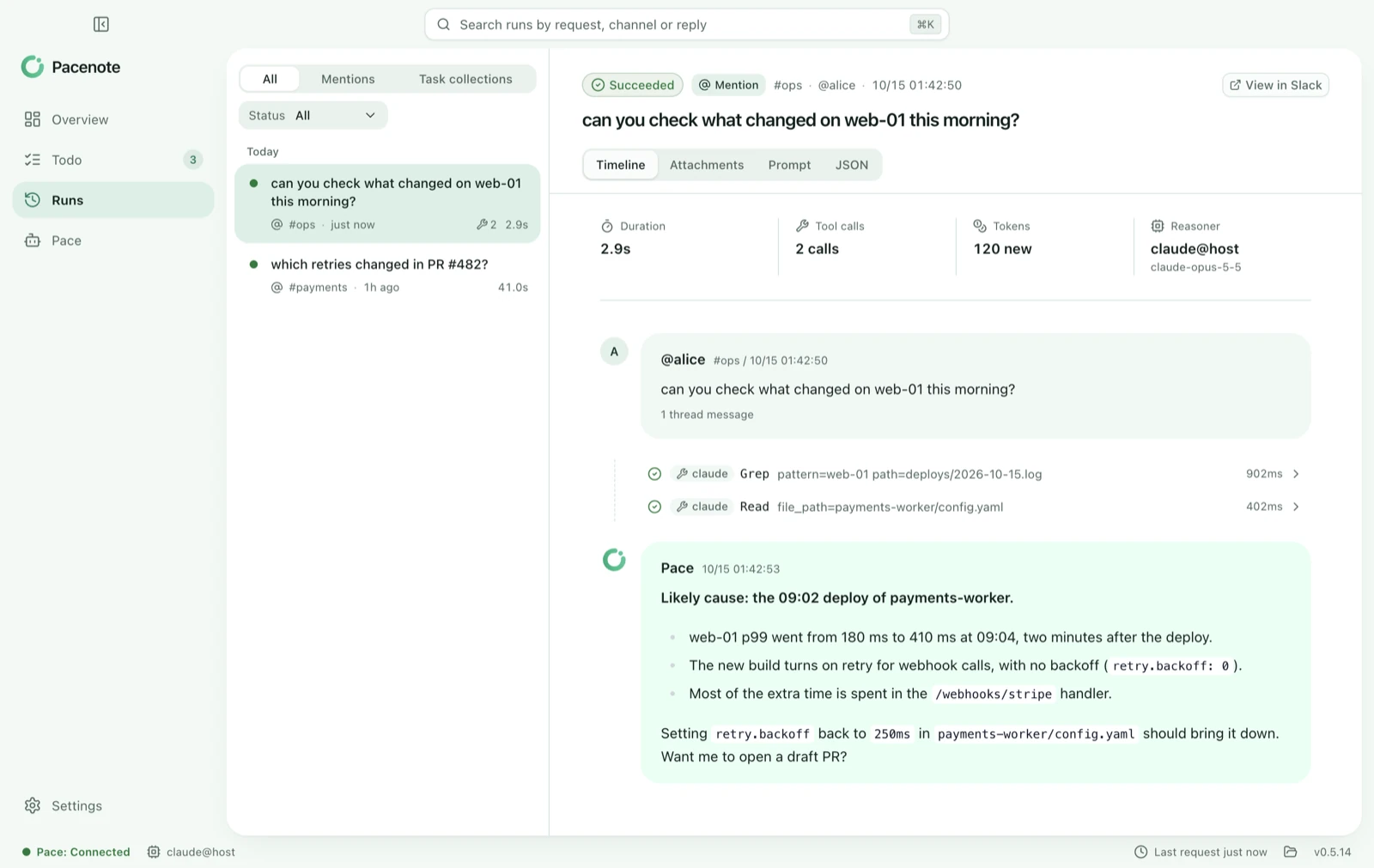
Task: Click the search runs input field
Action: pyautogui.click(x=686, y=24)
